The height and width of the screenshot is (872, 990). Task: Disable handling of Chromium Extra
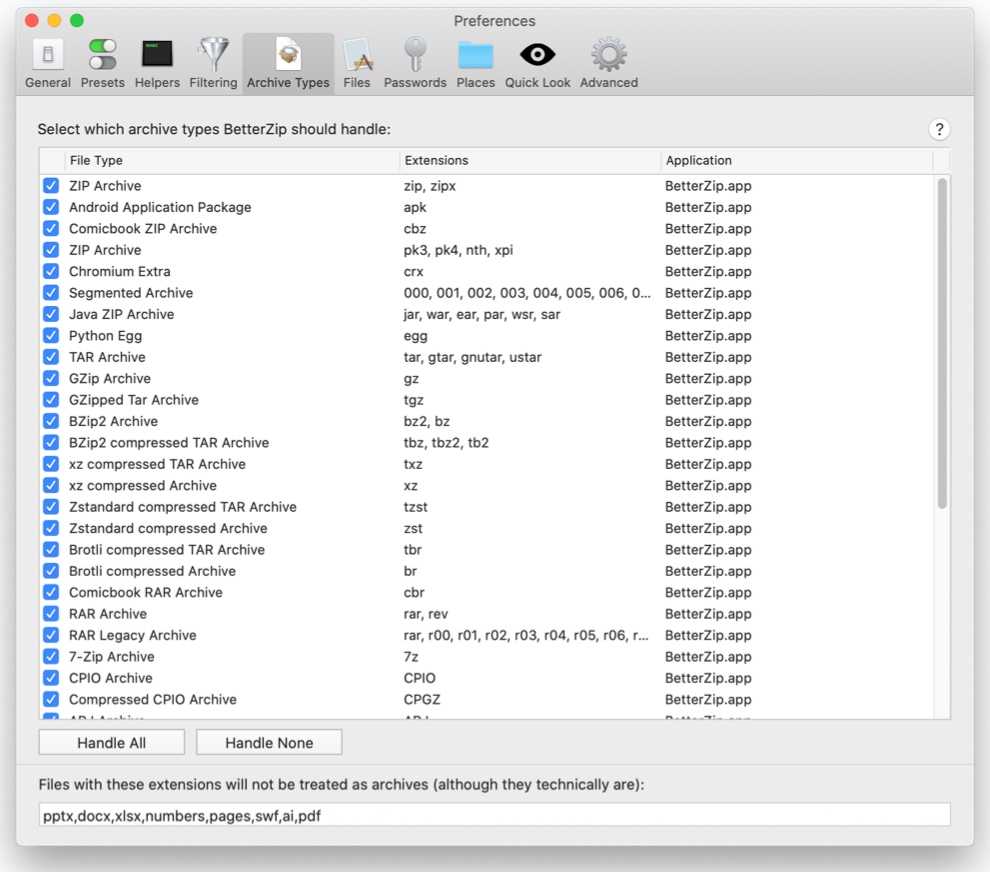[x=51, y=272]
